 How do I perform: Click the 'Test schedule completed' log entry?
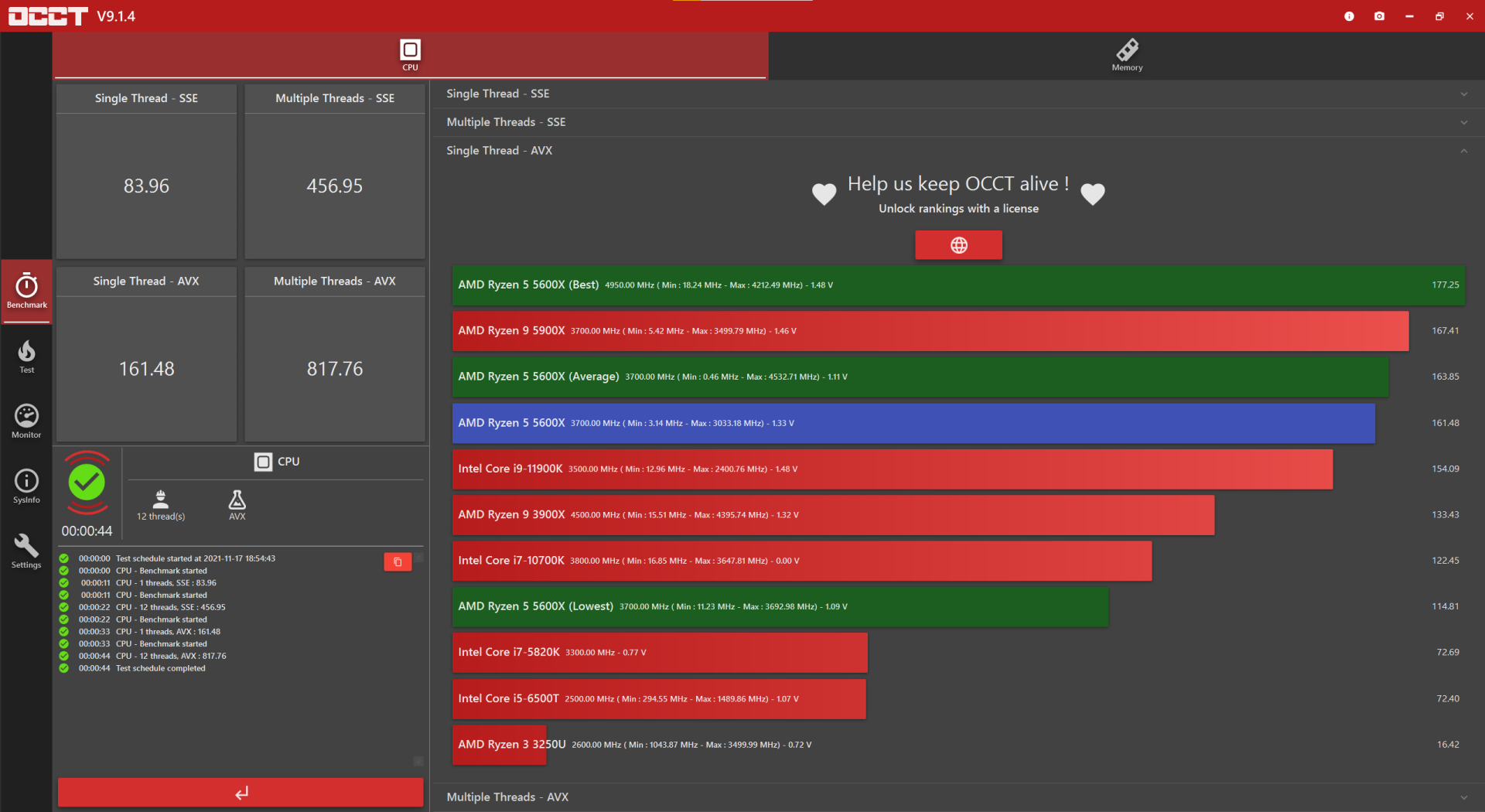(161, 668)
